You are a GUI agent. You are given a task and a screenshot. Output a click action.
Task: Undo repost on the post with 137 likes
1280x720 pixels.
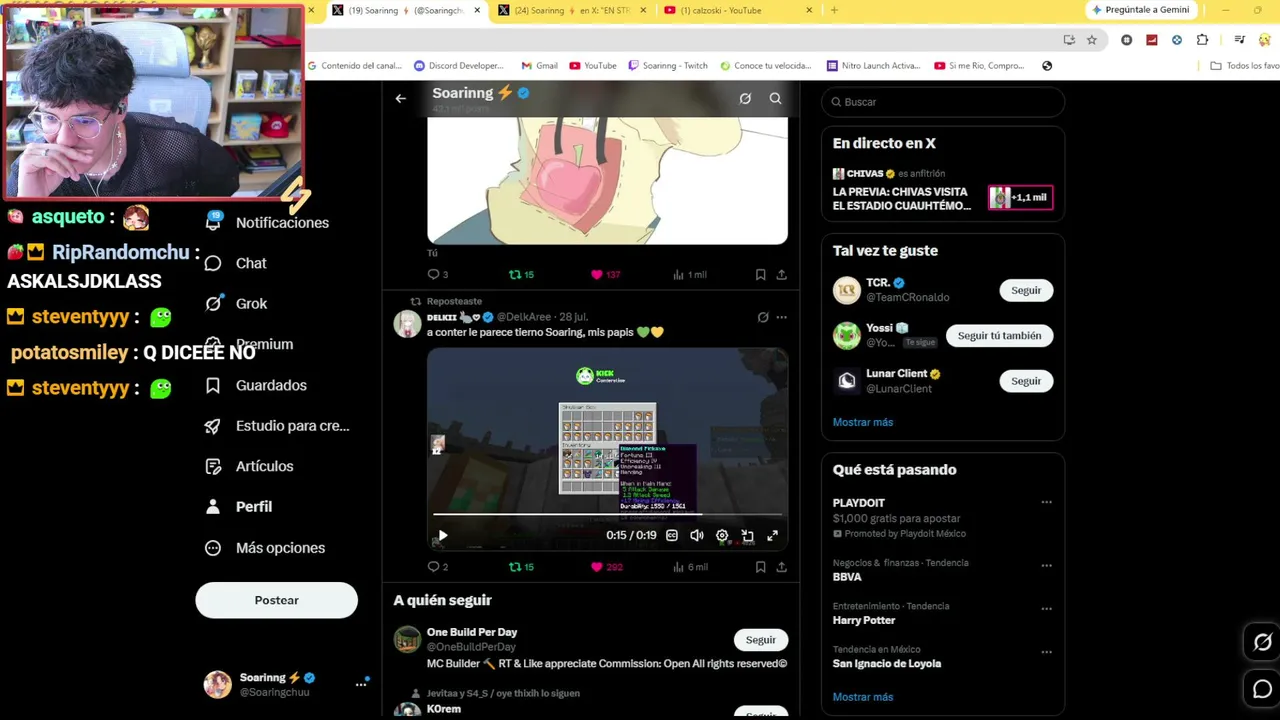[x=521, y=274]
